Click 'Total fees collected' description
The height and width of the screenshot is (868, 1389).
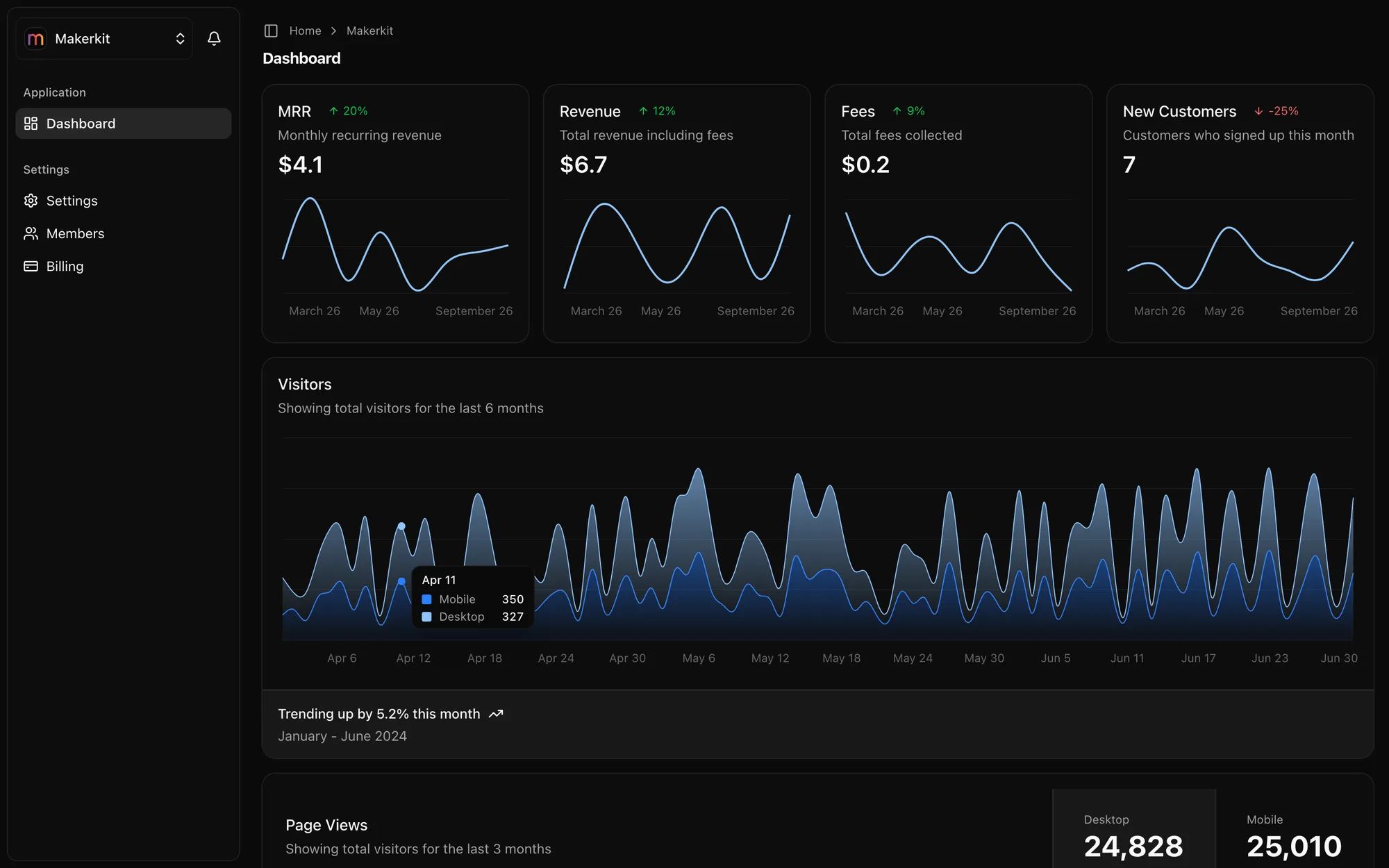coord(901,135)
